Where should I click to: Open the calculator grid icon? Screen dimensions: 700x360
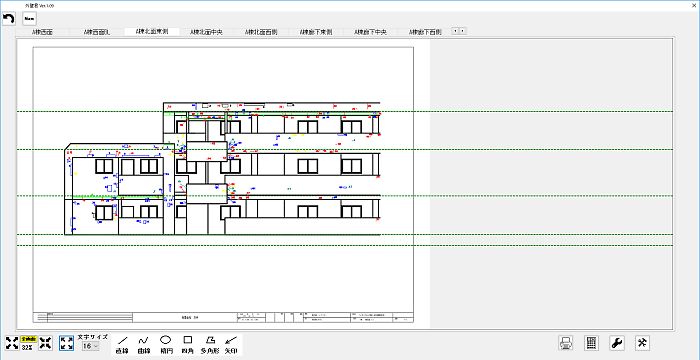pyautogui.click(x=592, y=343)
